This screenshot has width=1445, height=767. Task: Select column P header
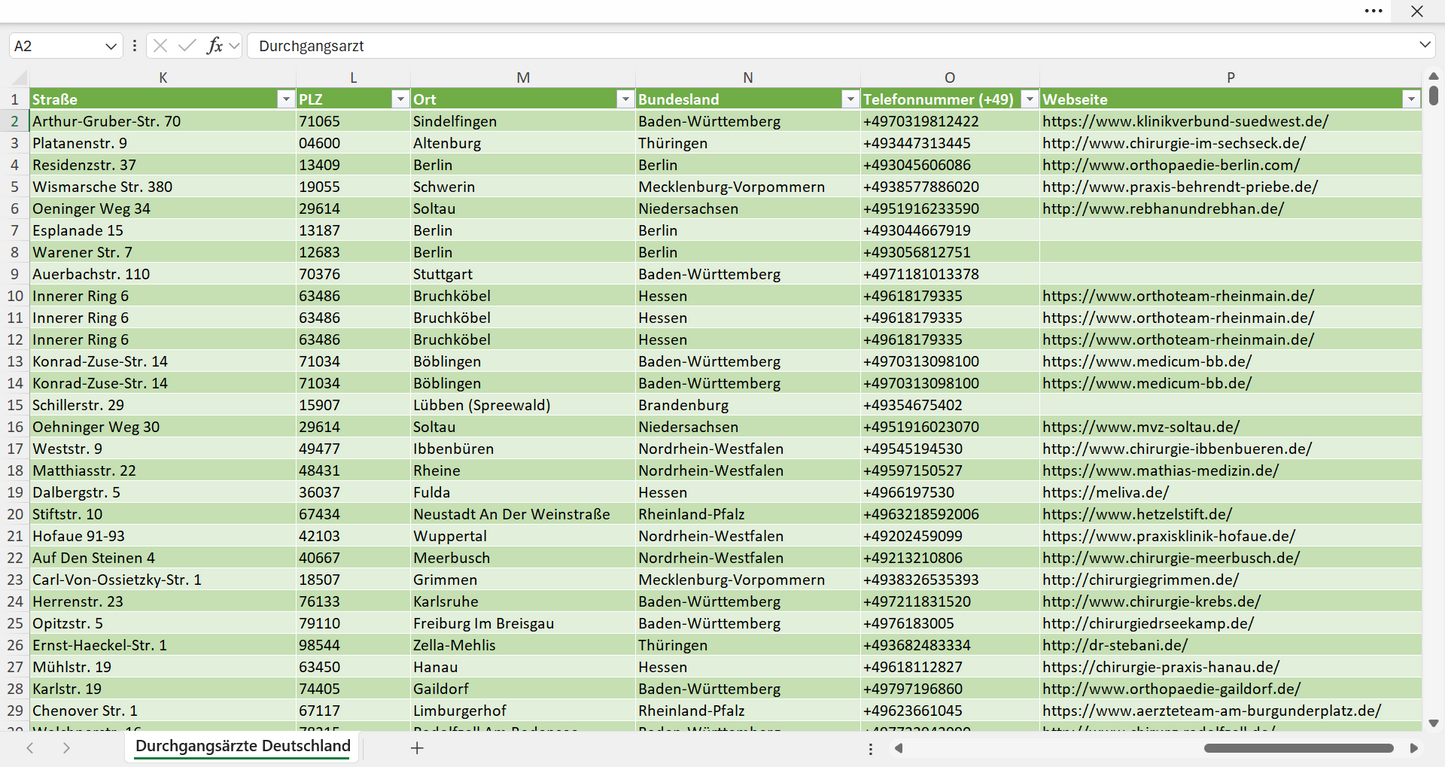1231,77
